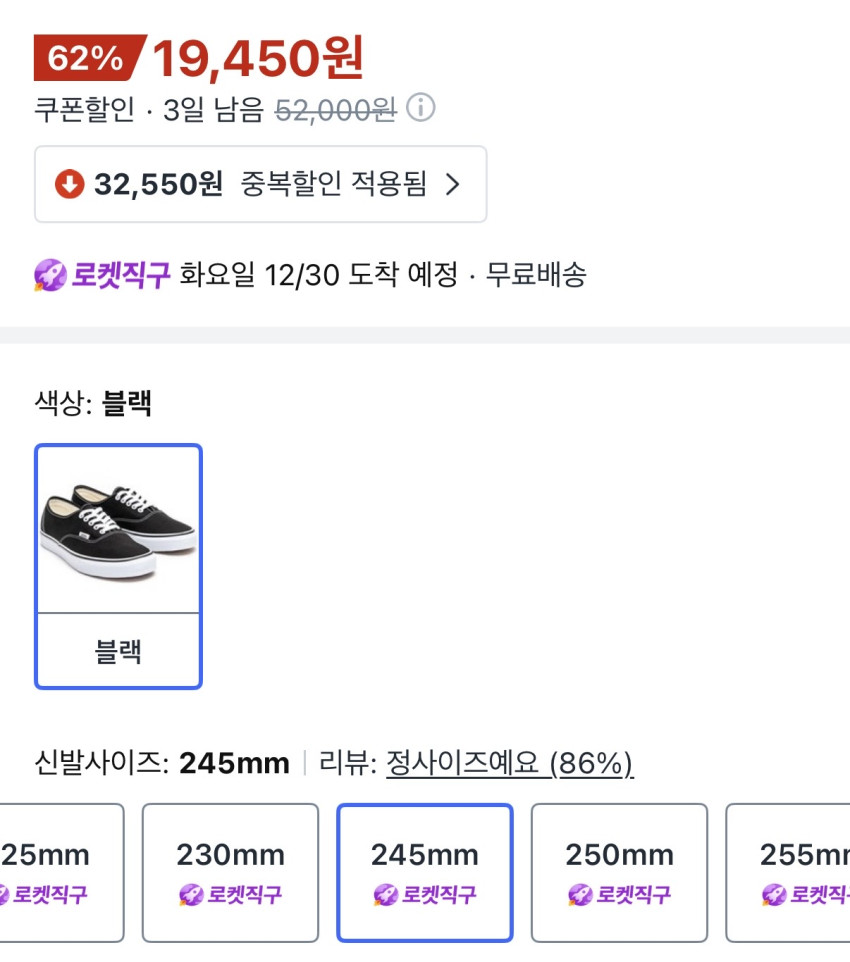Tap the 화요일 12/30 도착 예정 delivery text
850x962 pixels.
[x=318, y=274]
